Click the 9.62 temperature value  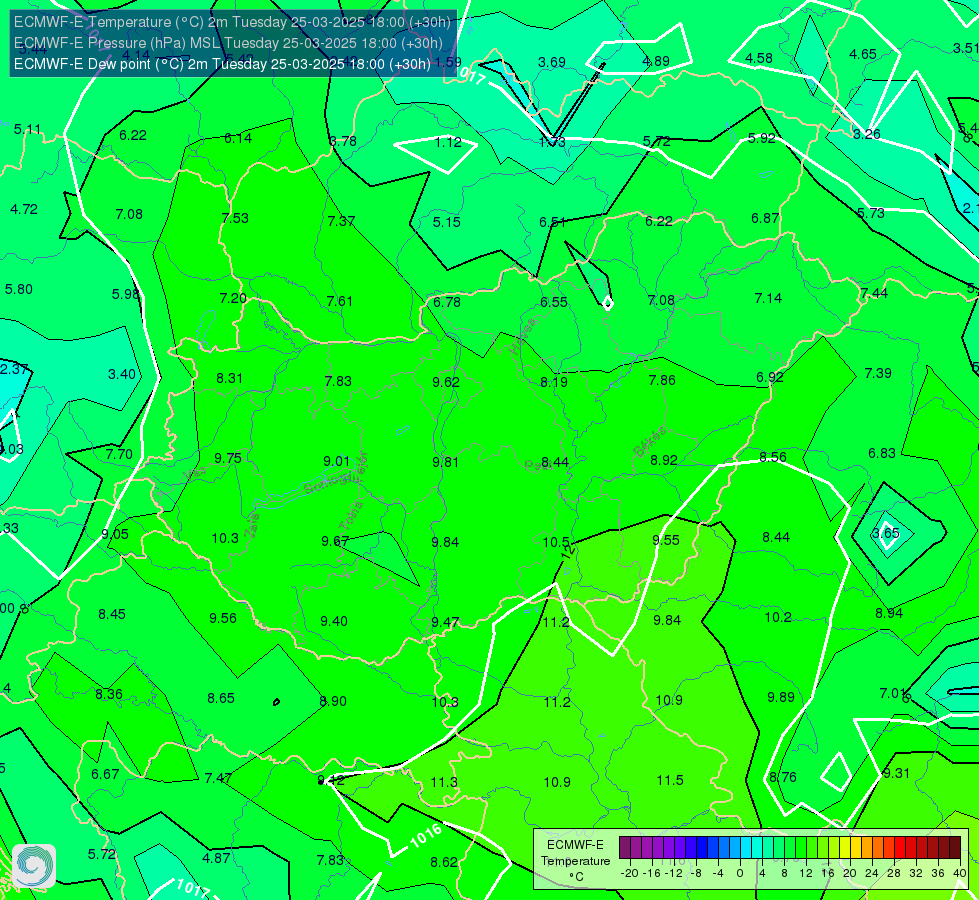pyautogui.click(x=446, y=382)
